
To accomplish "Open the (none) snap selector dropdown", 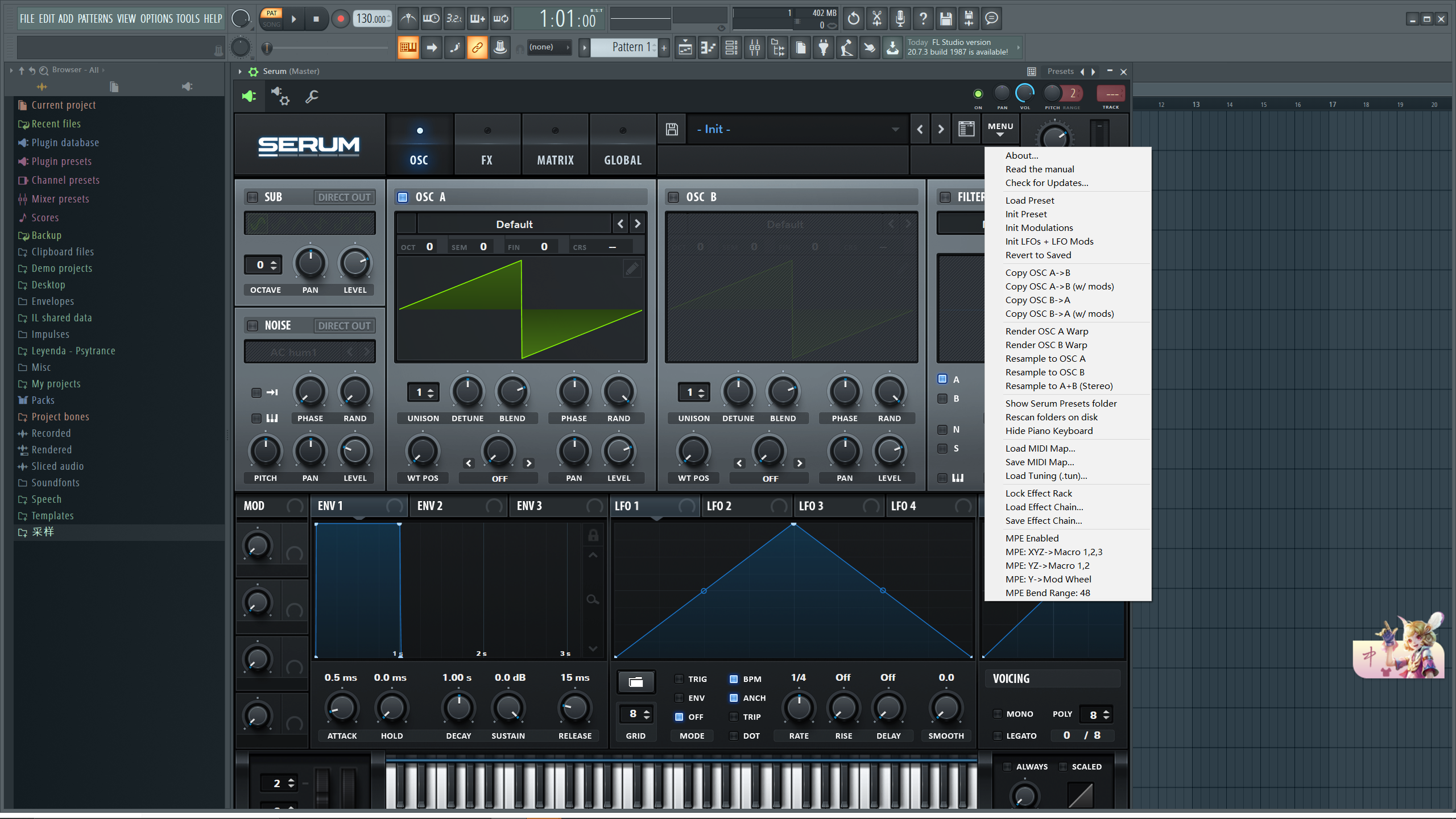I will coord(549,48).
